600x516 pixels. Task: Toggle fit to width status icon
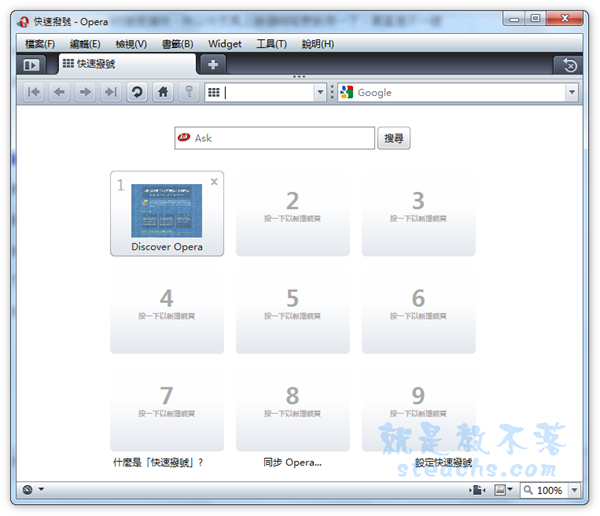coord(478,490)
